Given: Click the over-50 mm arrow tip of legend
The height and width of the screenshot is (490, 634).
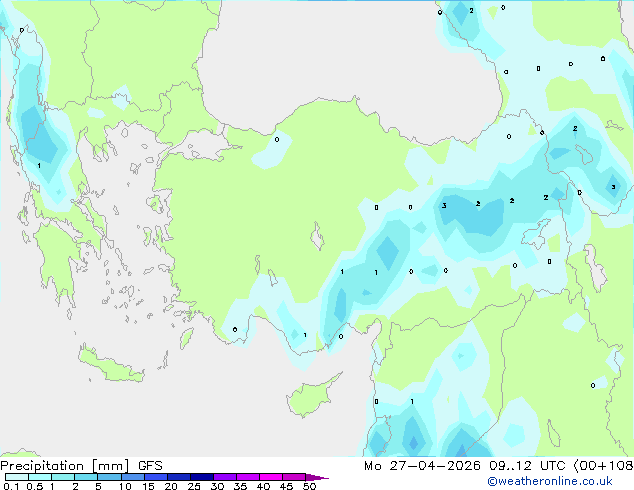Looking at the screenshot, I should coord(317,477).
